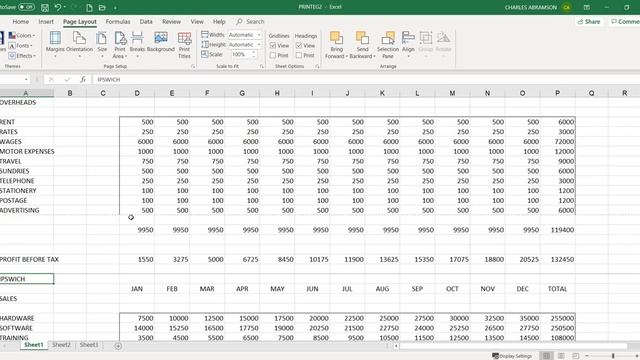Open the Breaks tool
640x360 pixels.
tap(137, 44)
